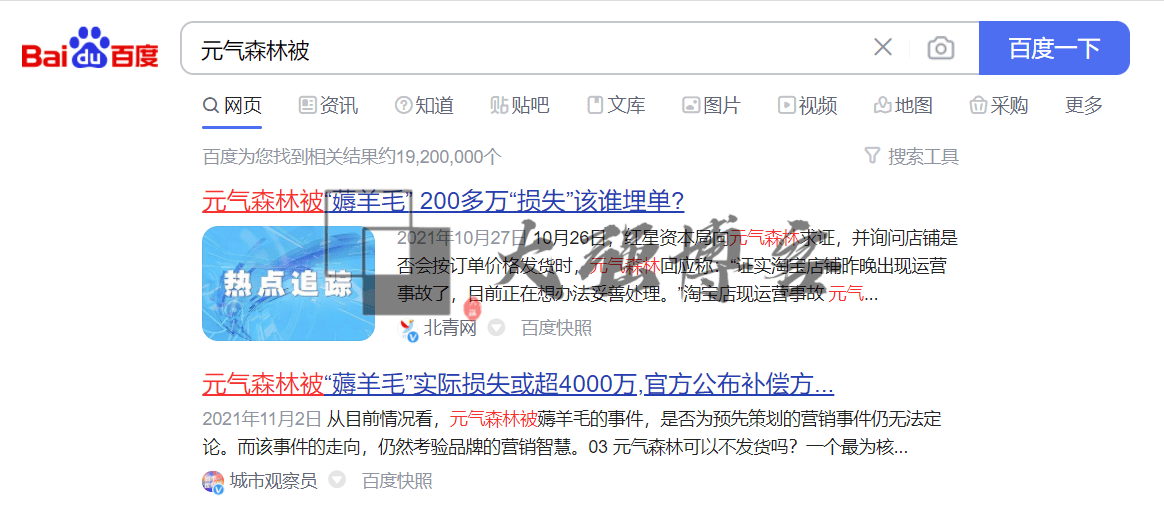Screen dimensions: 1164x512
Task: Open 百度快照 for the 北青网 result
Action: click(x=556, y=328)
